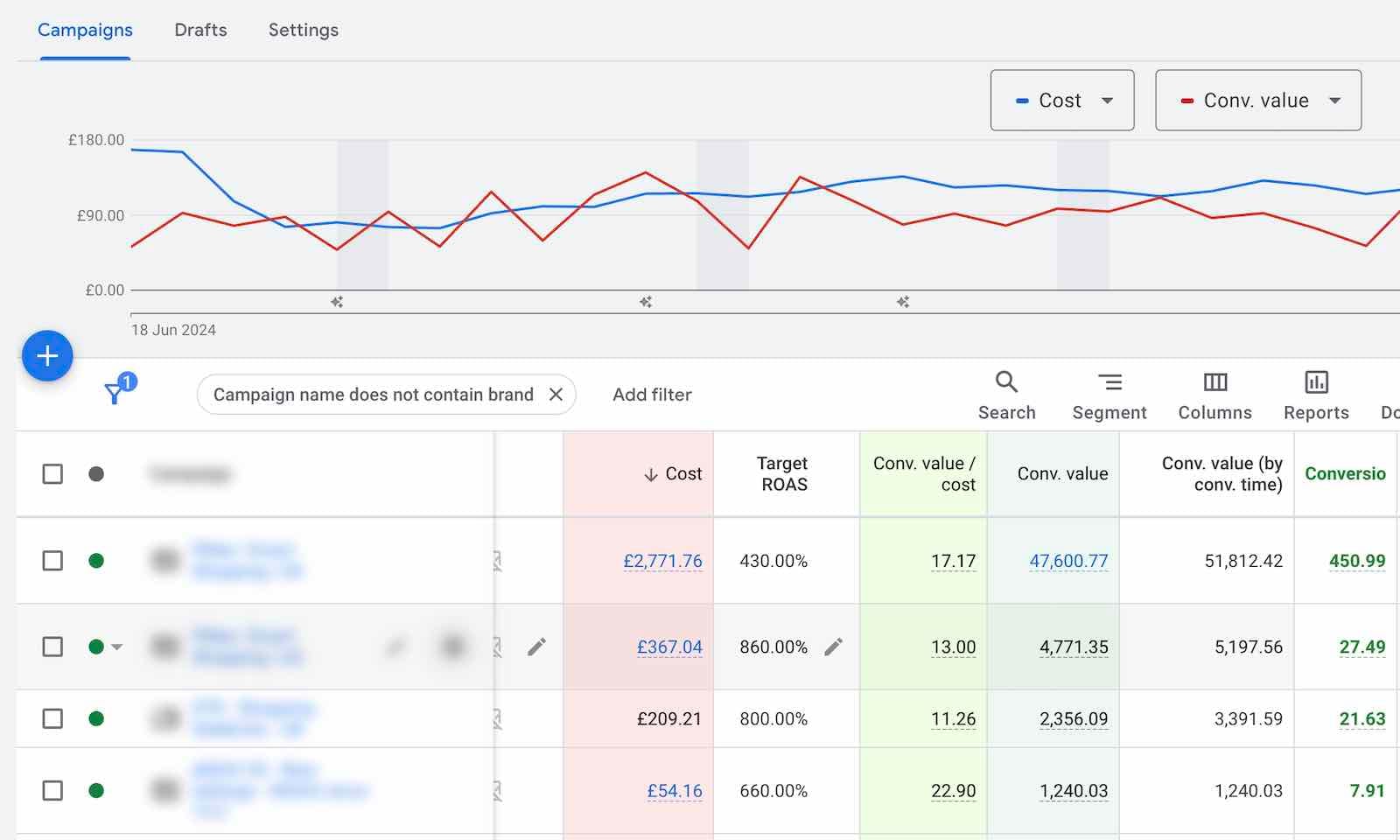This screenshot has height=840, width=1400.
Task: Select the checkbox on the £209.21 campaign row
Action: (52, 718)
